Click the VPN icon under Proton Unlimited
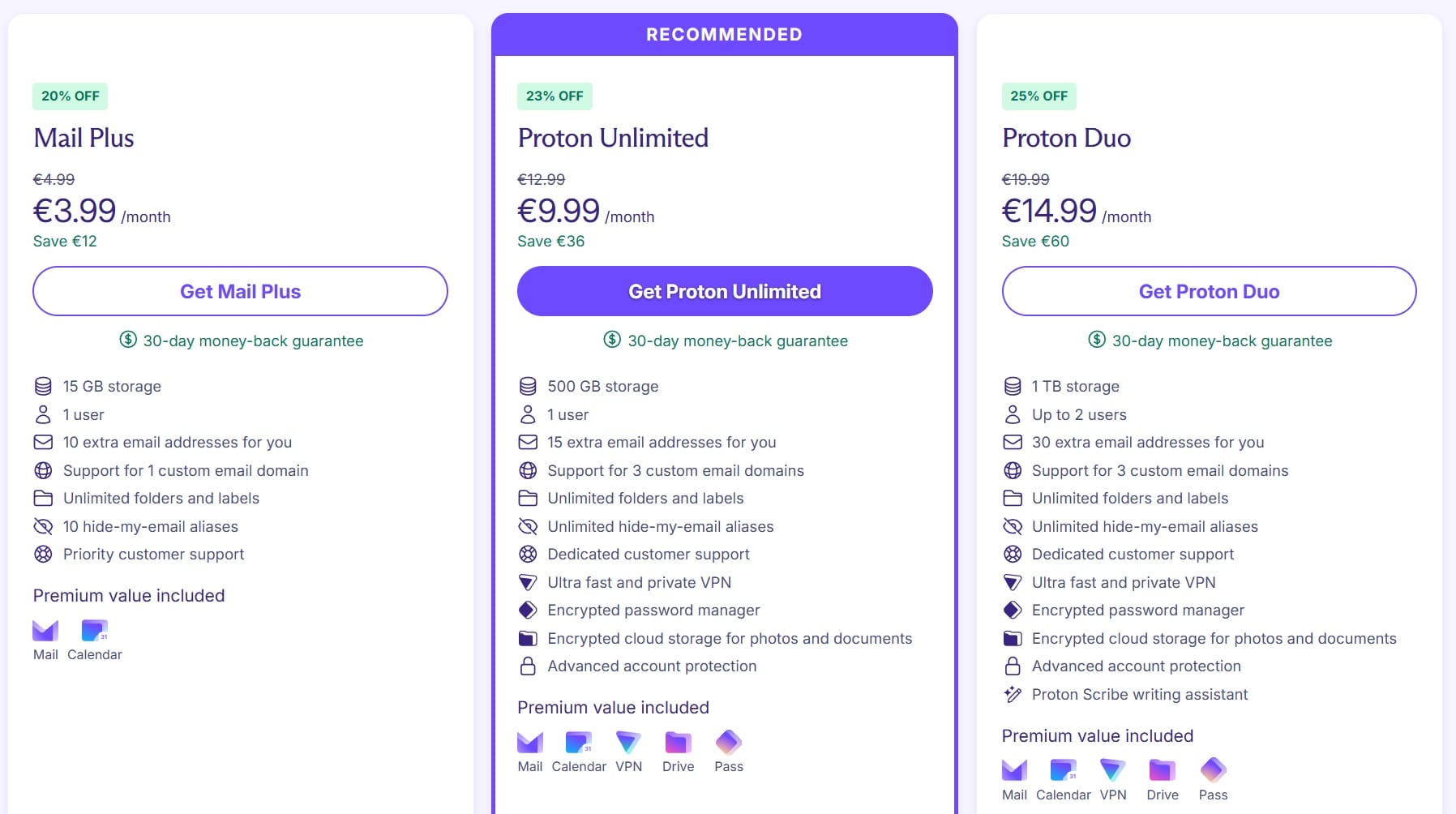The height and width of the screenshot is (814, 1456). click(x=628, y=742)
